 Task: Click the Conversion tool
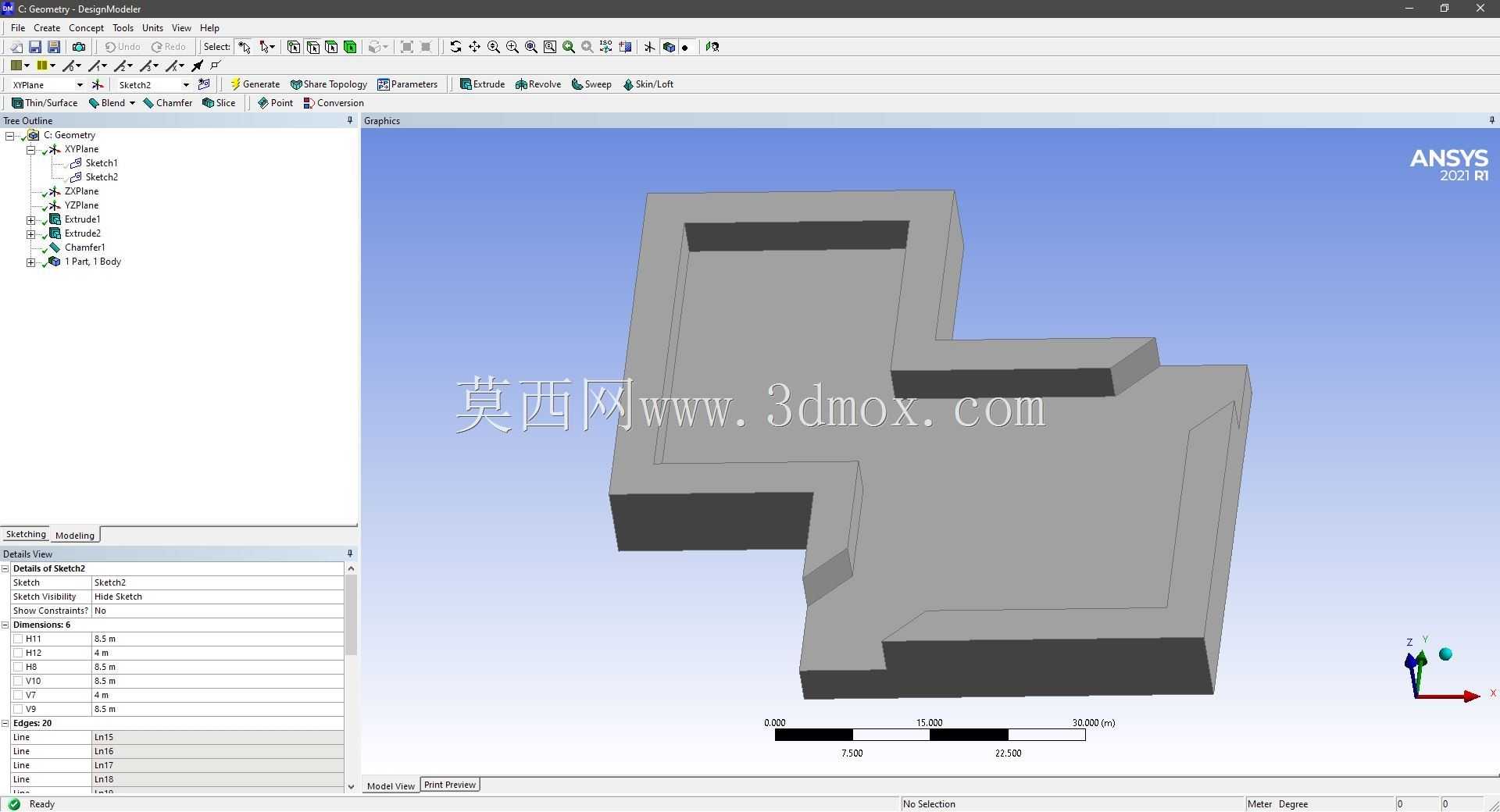click(334, 103)
